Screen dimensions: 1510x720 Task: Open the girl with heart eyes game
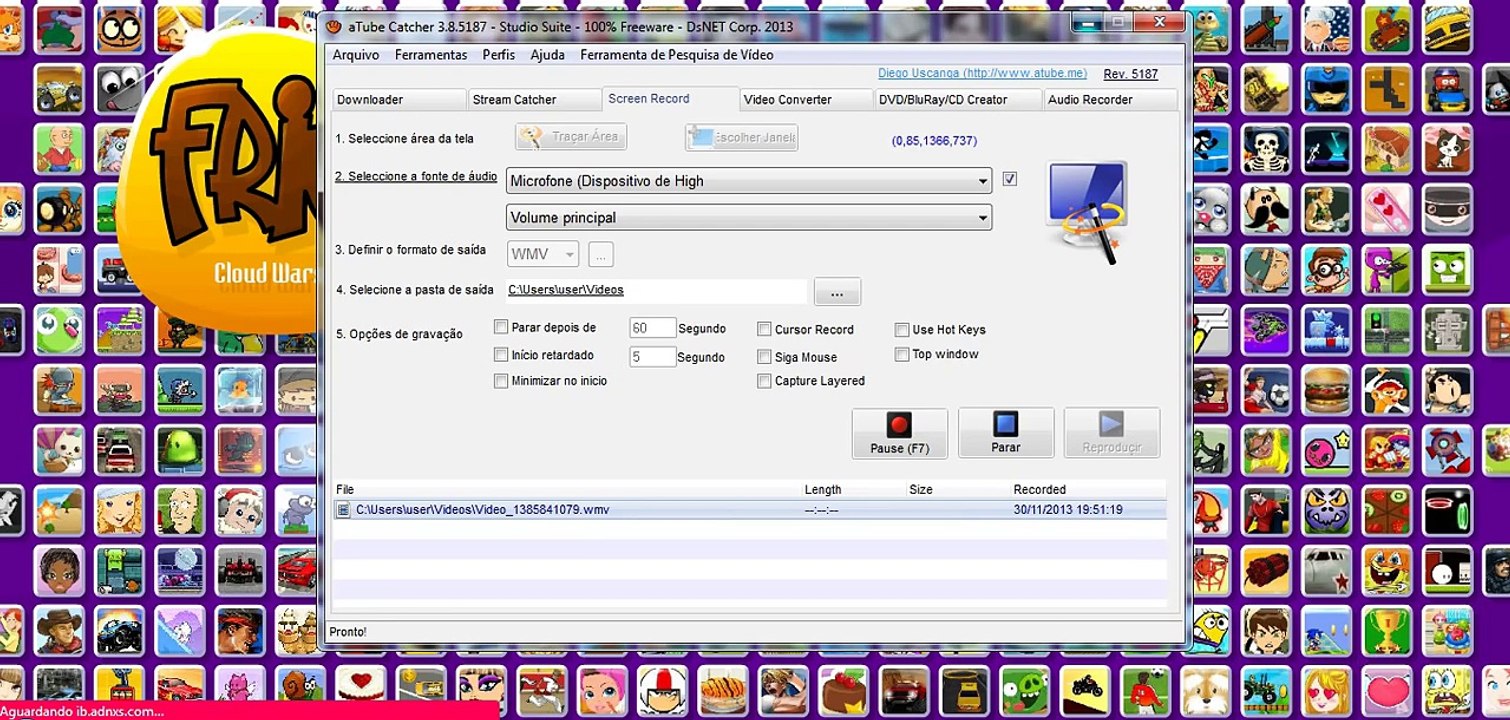(x=1328, y=690)
